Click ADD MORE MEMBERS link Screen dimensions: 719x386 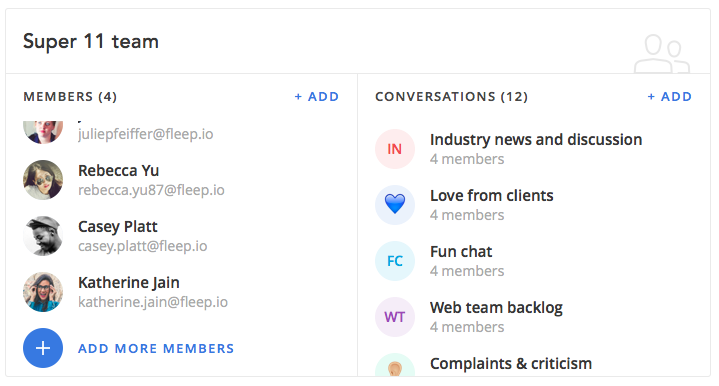click(156, 348)
